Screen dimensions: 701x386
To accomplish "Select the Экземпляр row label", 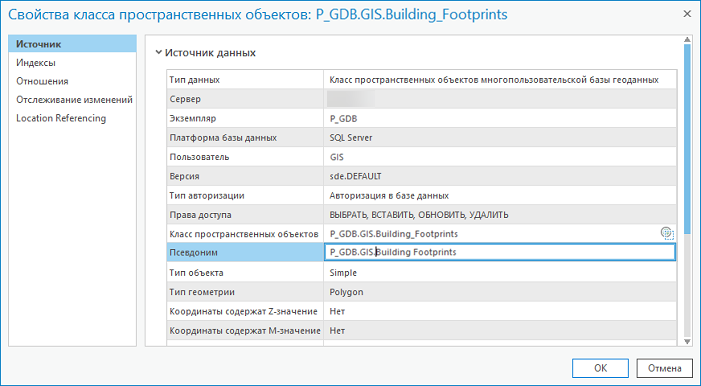I will point(193,119).
